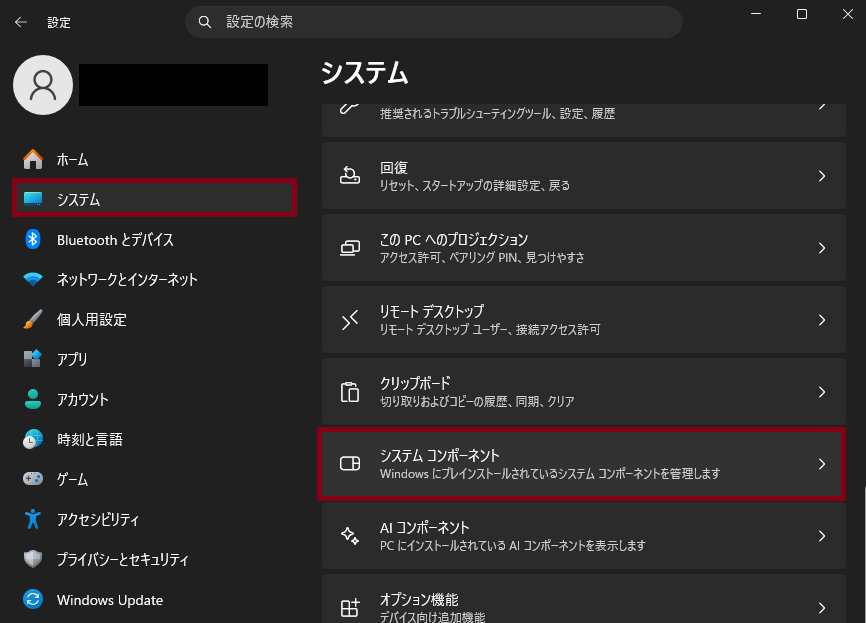Click the network Wi-Fi icon in sidebar
The image size is (866, 623).
(x=33, y=279)
